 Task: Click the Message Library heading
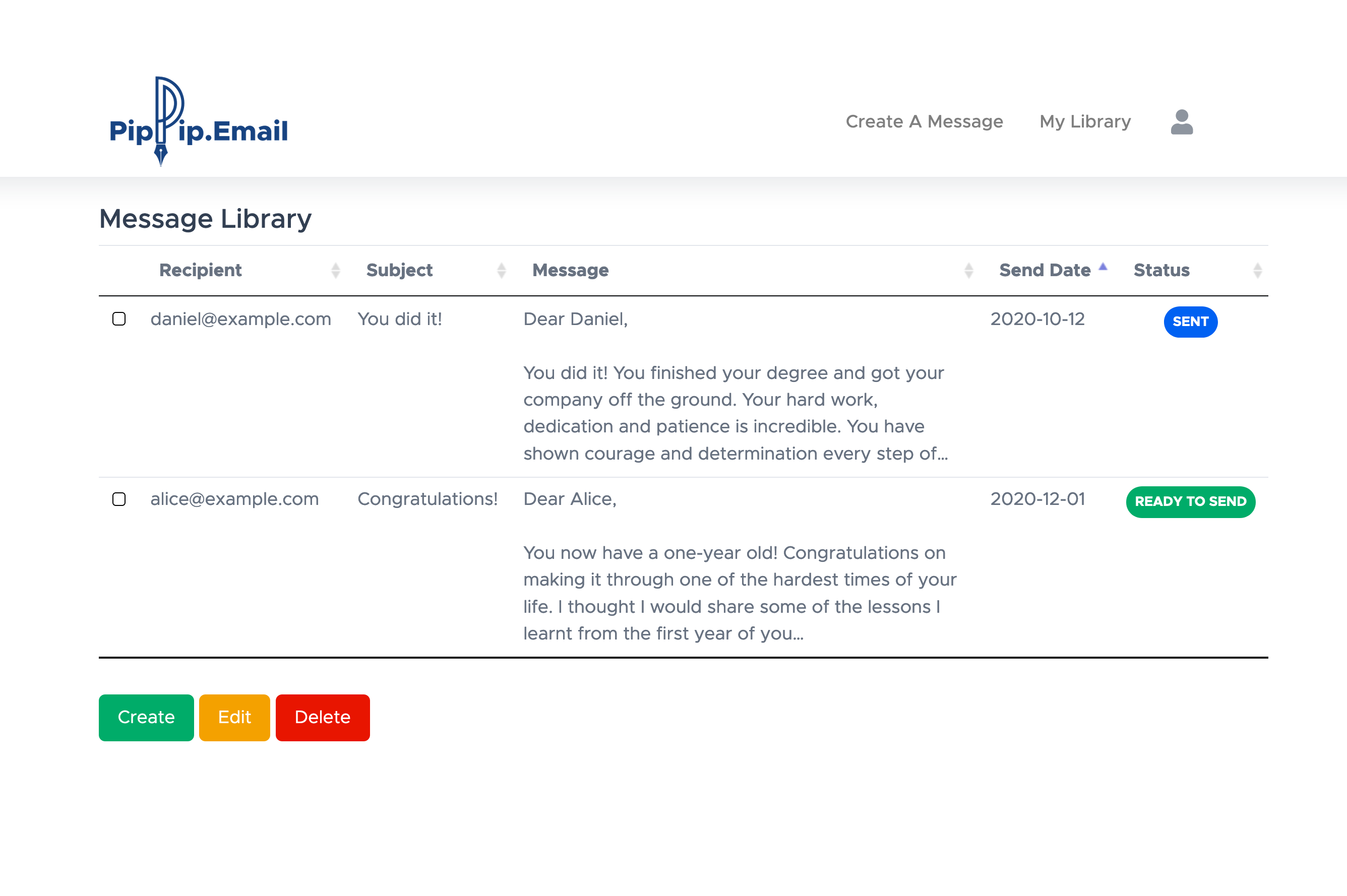click(205, 219)
